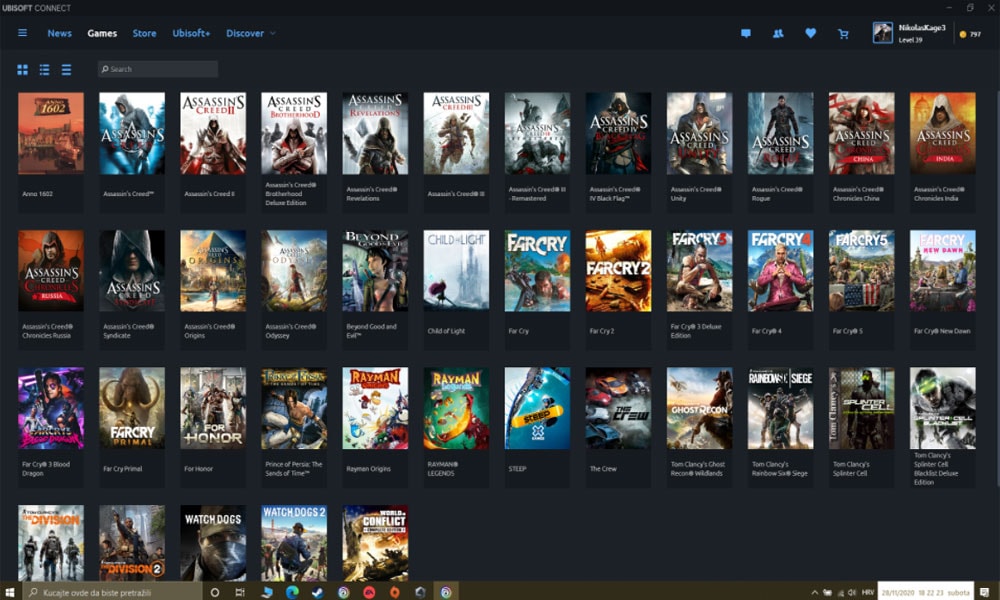Open Far Cry 2 cover

(x=619, y=271)
